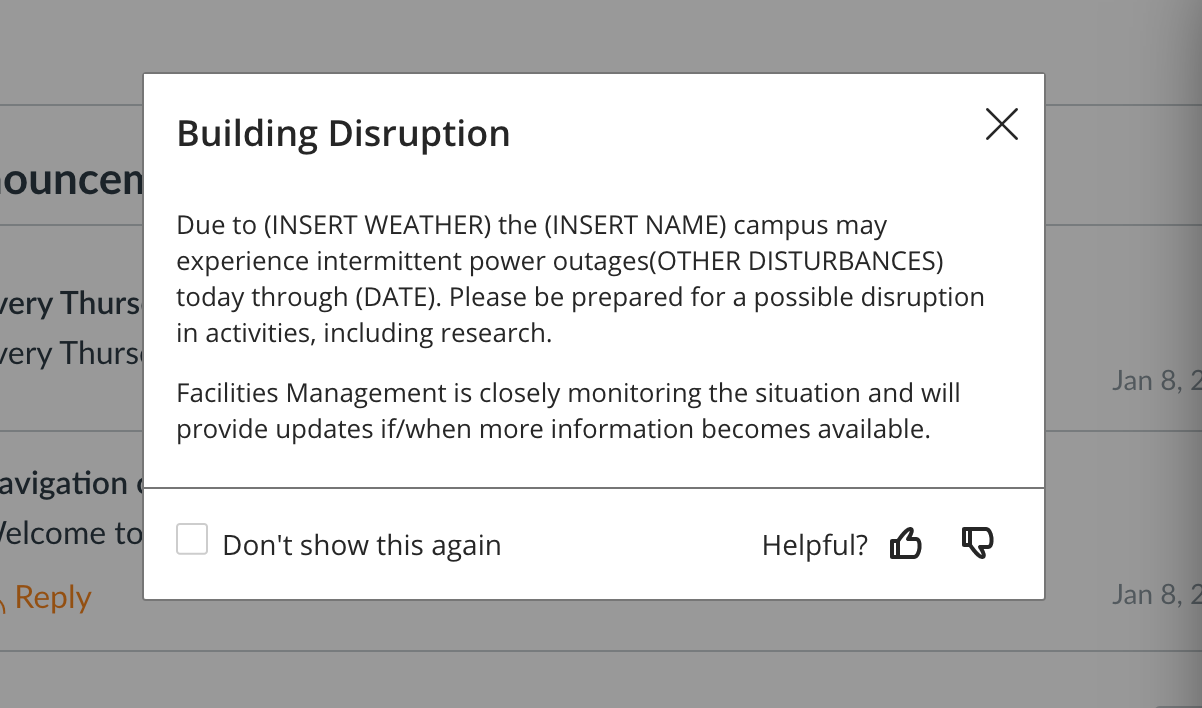Close the Building Disruption dialog
Viewport: 1202px width, 708px height.
click(x=1001, y=124)
